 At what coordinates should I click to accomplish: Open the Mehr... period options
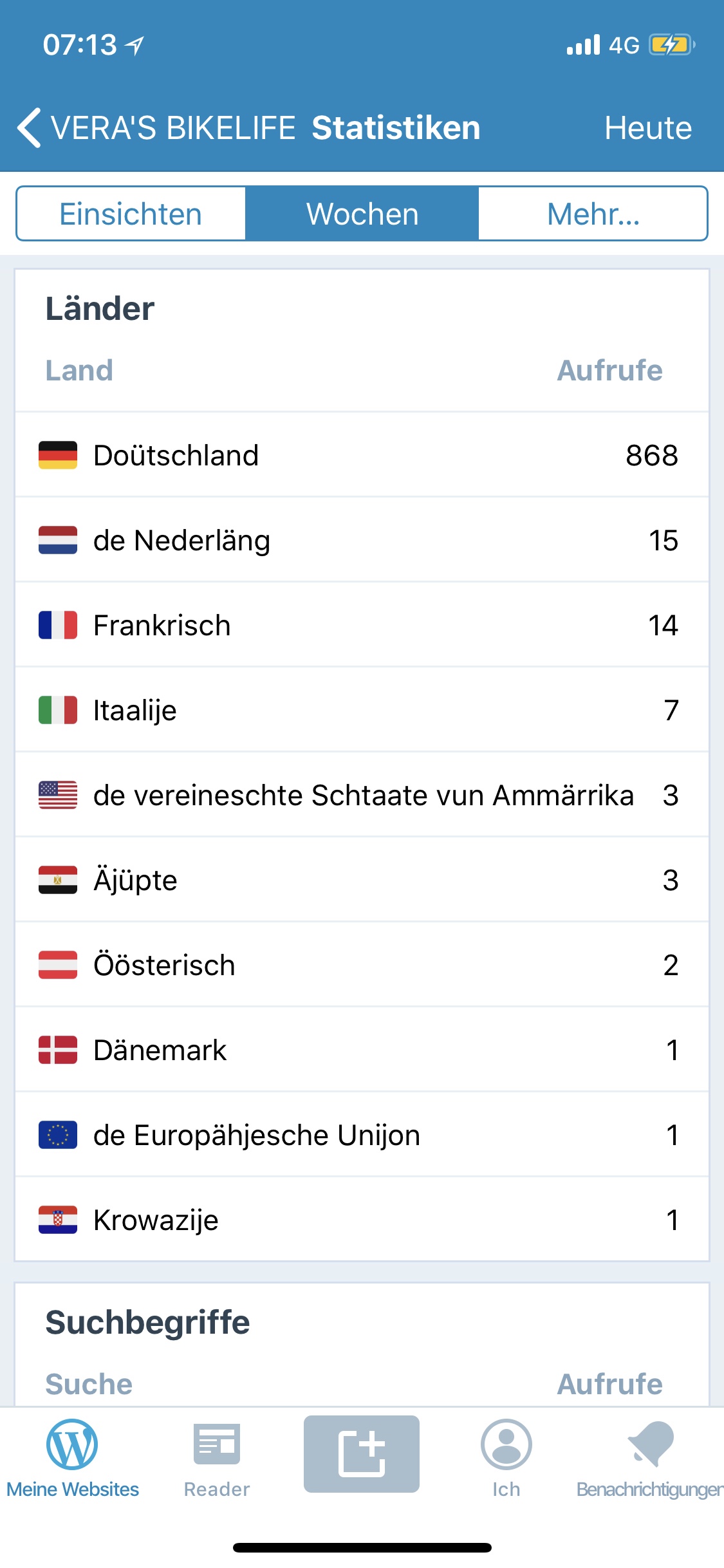coord(593,214)
